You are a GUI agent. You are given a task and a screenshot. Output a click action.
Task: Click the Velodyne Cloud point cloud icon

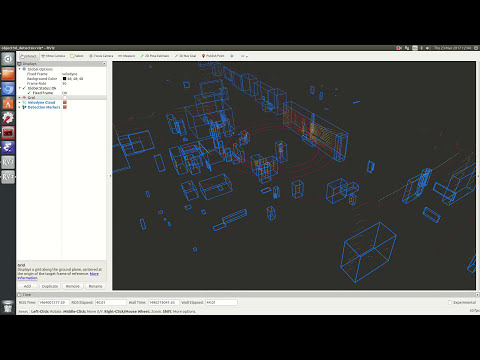24,102
